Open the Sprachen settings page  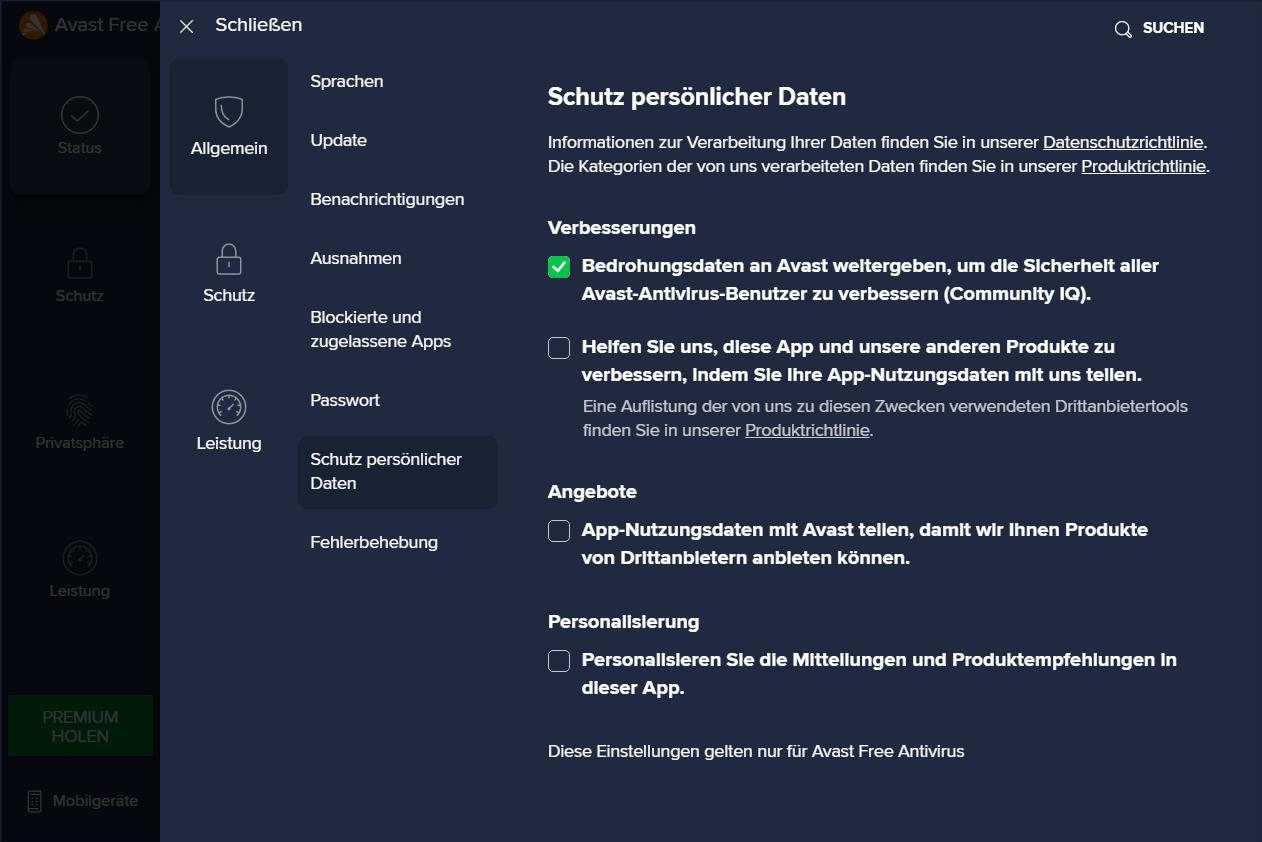[x=347, y=81]
